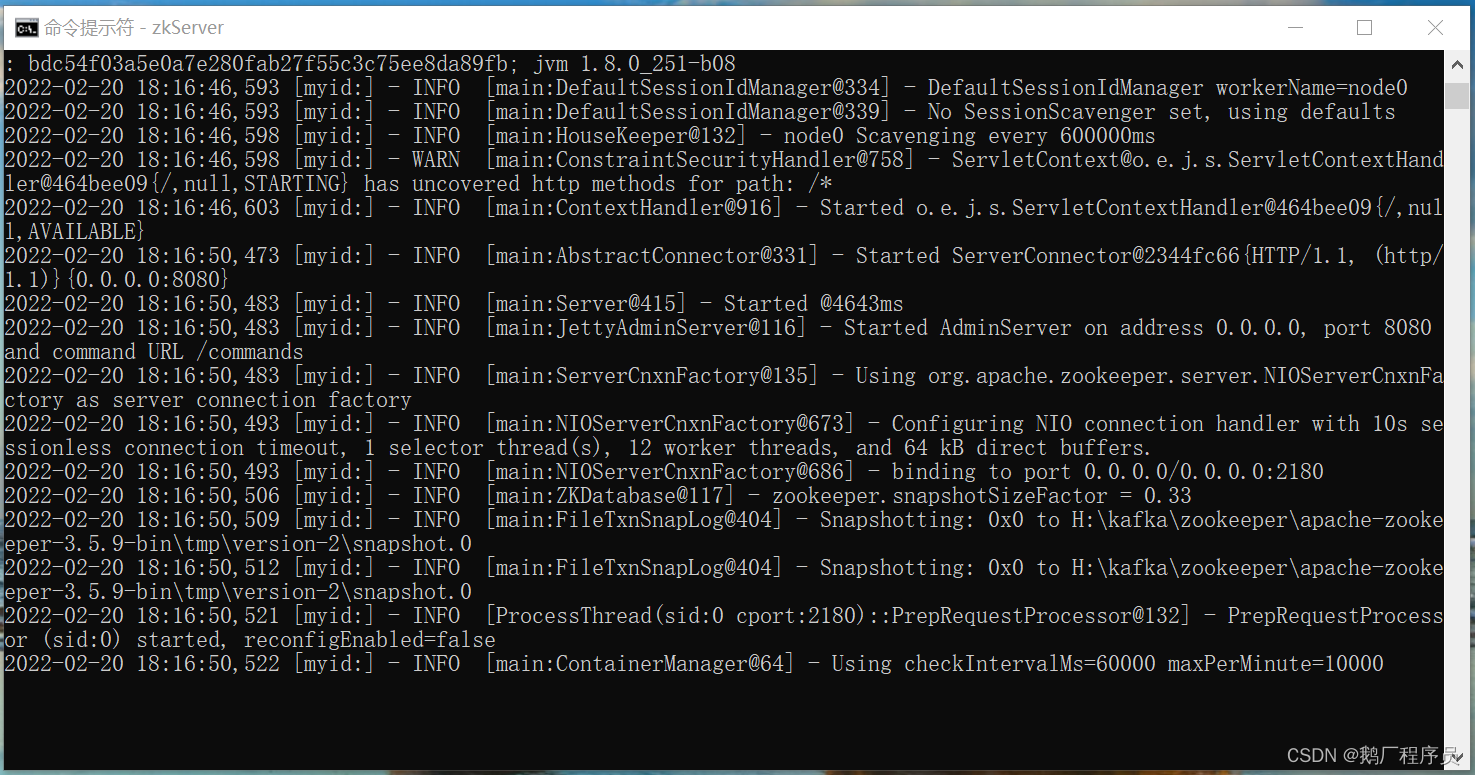This screenshot has height=775, width=1475.
Task: Click the window title '命令提示符 - zkServer'
Action: (x=133, y=27)
